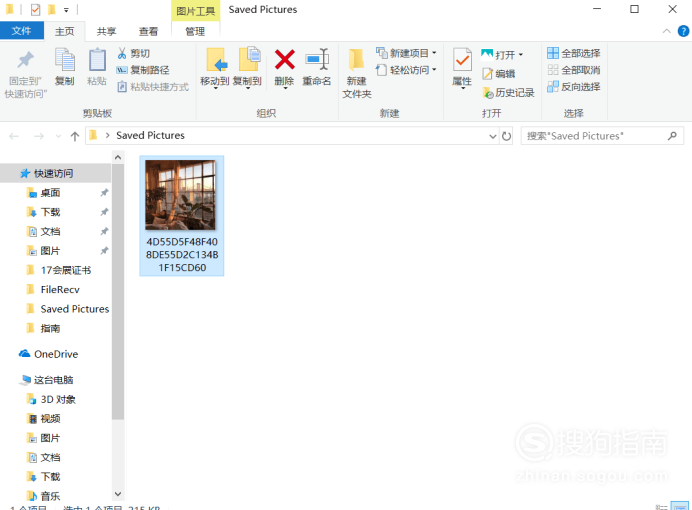Refresh the Saved Pictures folder
This screenshot has width=692, height=510.
506,136
